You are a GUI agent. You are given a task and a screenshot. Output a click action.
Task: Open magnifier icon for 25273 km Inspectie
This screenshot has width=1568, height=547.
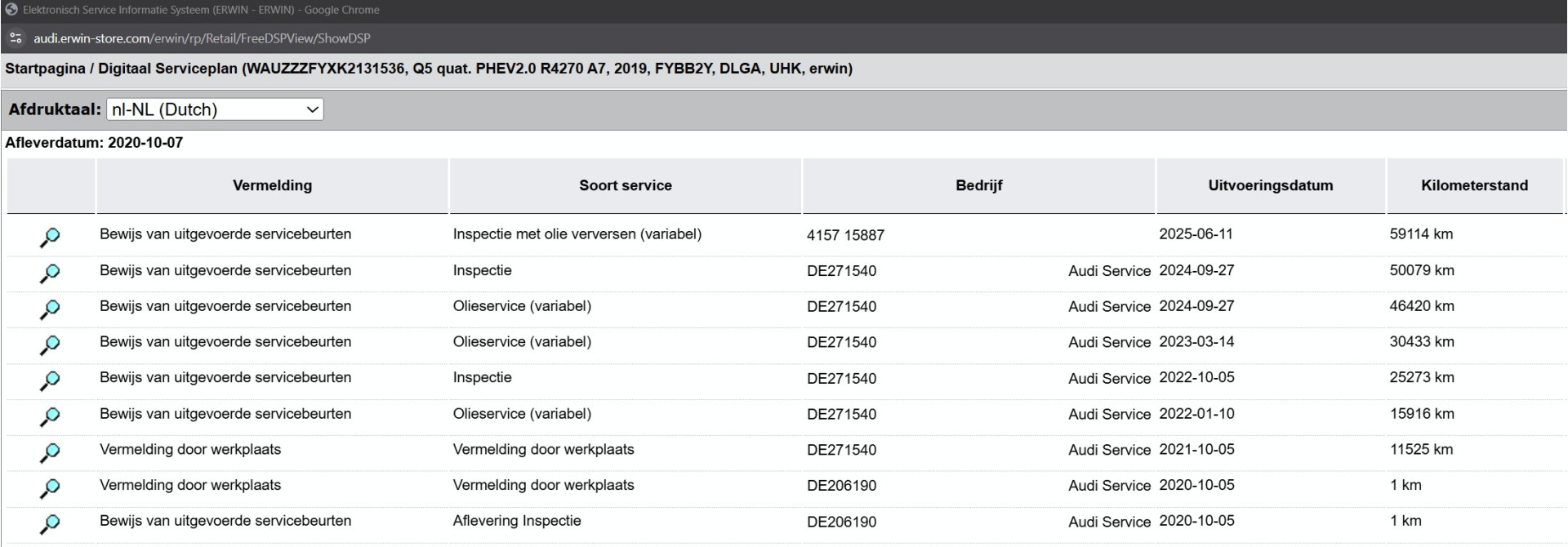click(50, 380)
